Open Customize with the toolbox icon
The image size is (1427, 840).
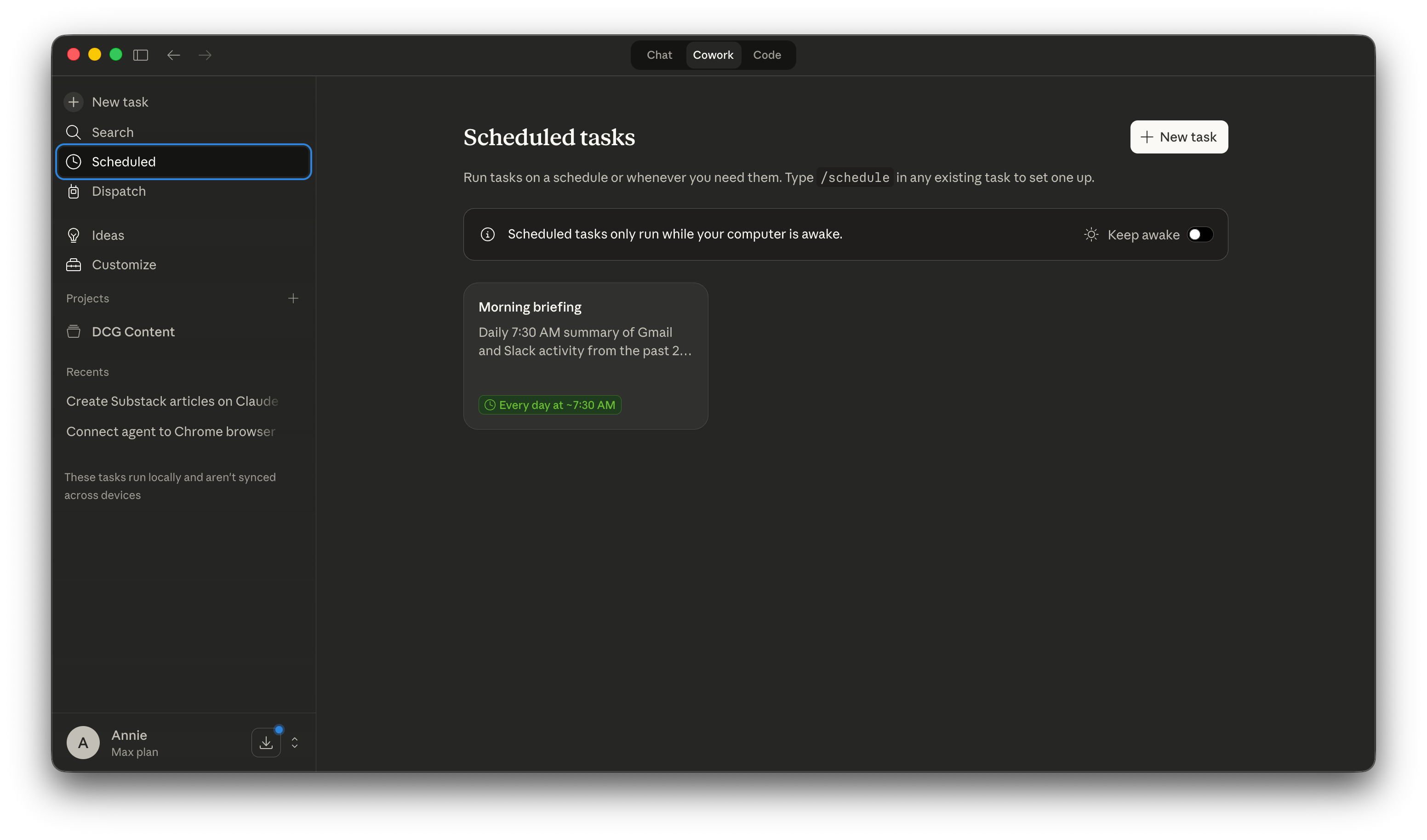(74, 264)
